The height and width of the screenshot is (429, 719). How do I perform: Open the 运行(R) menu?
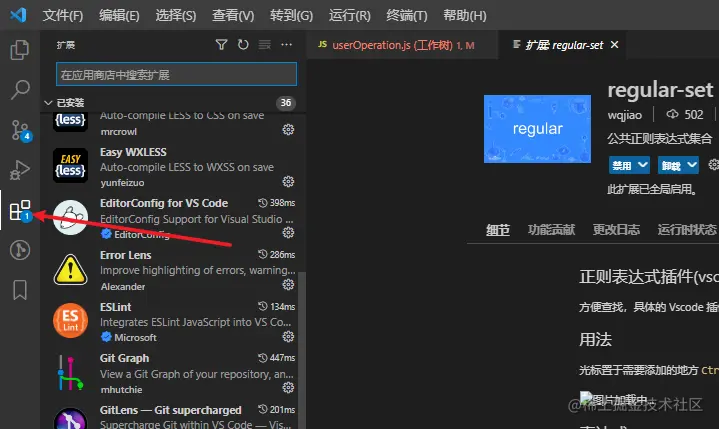(349, 16)
